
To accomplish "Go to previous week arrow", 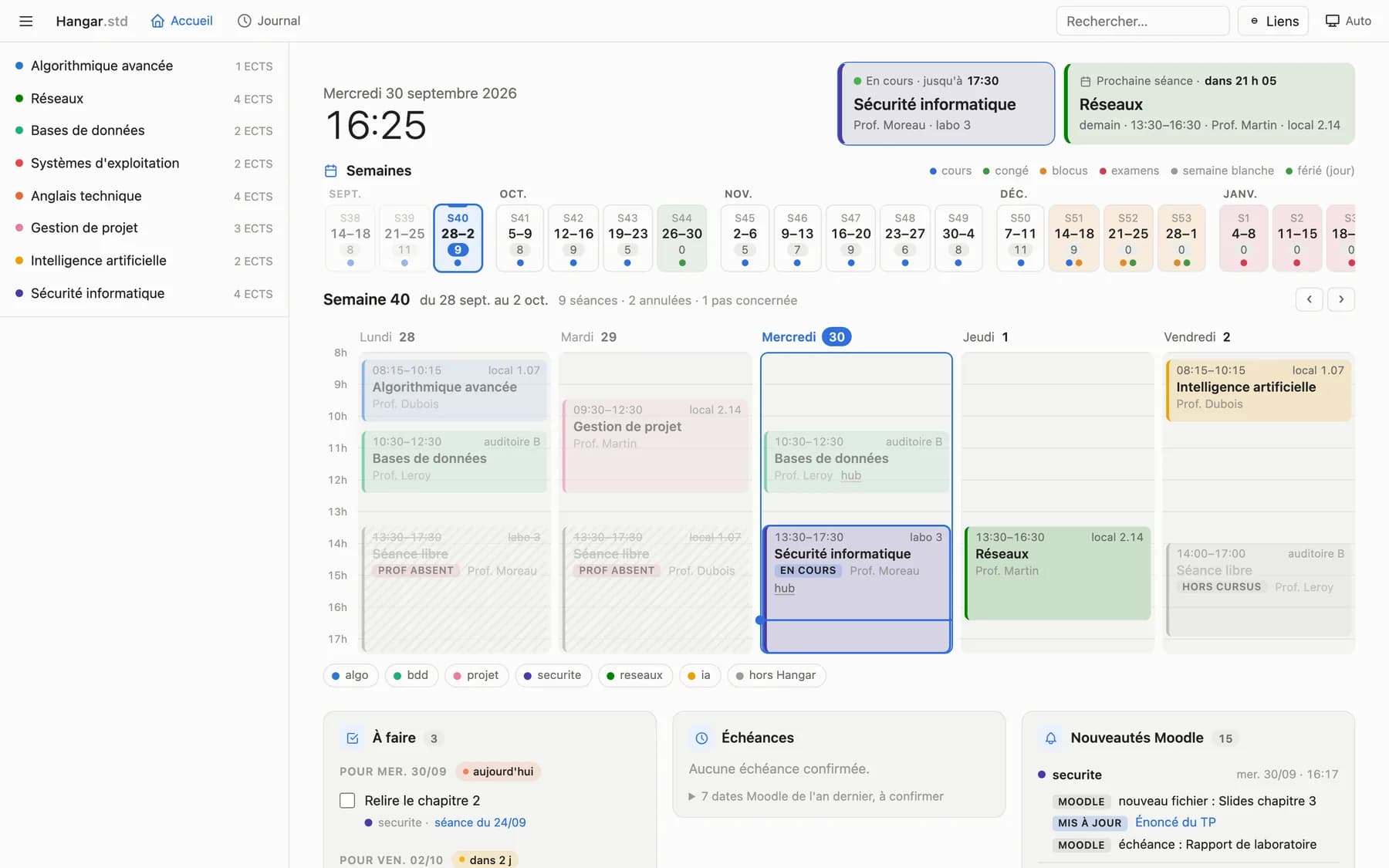I will tap(1309, 299).
